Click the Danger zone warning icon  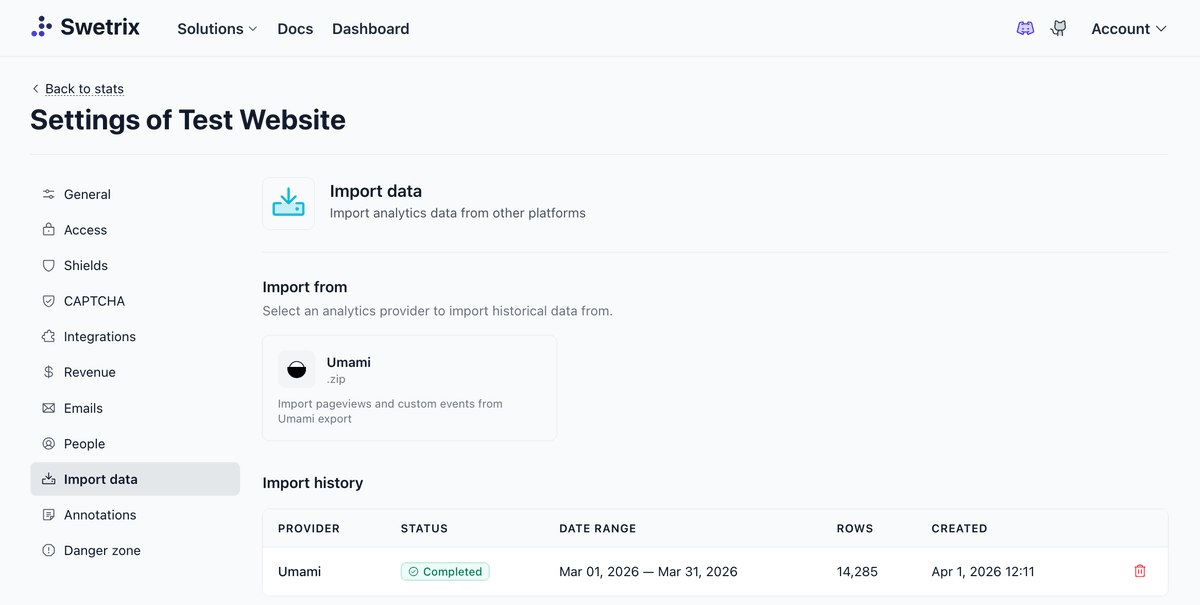(x=48, y=551)
